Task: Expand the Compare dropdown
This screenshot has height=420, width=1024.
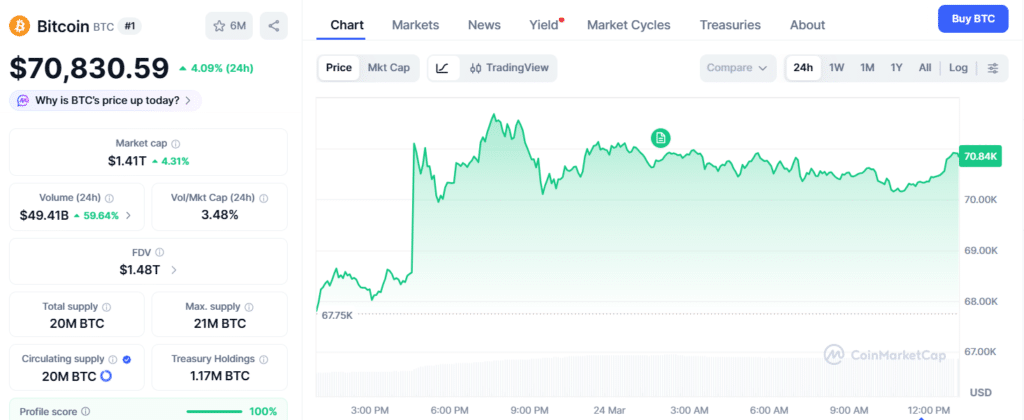Action: (738, 68)
